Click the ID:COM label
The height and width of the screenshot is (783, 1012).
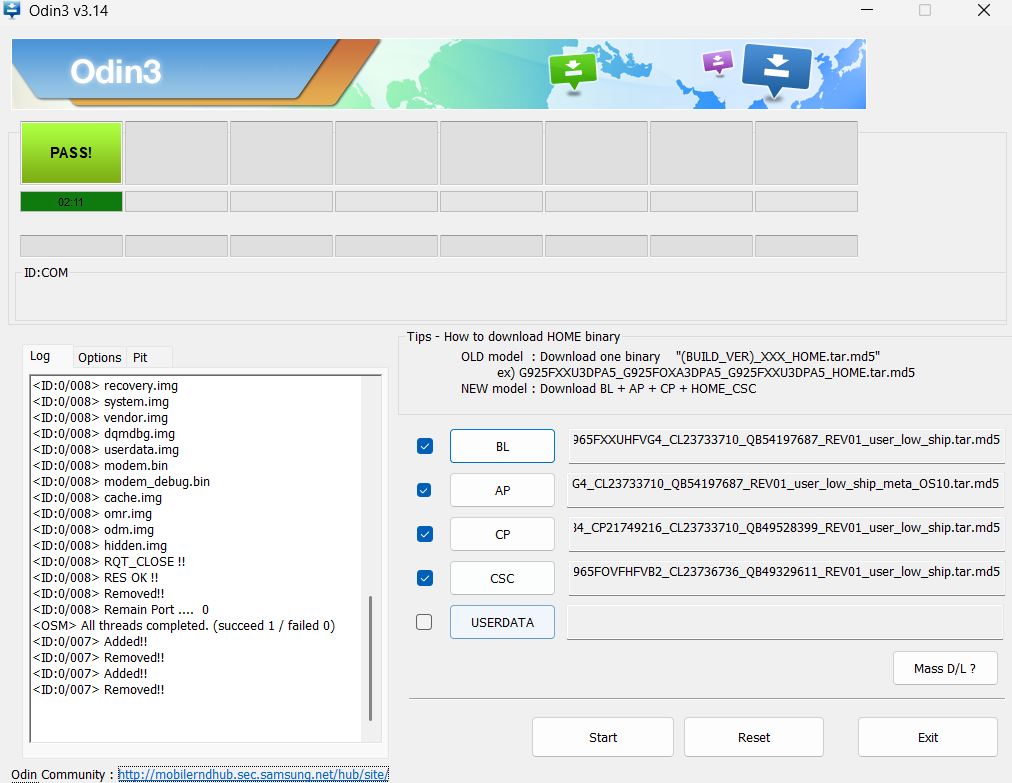pos(46,273)
